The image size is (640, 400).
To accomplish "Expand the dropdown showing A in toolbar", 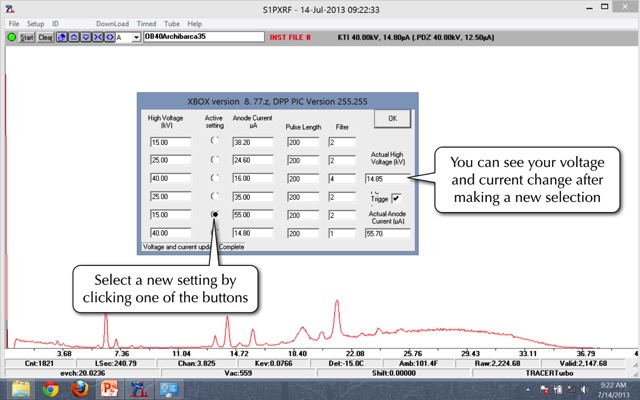I will [x=135, y=37].
